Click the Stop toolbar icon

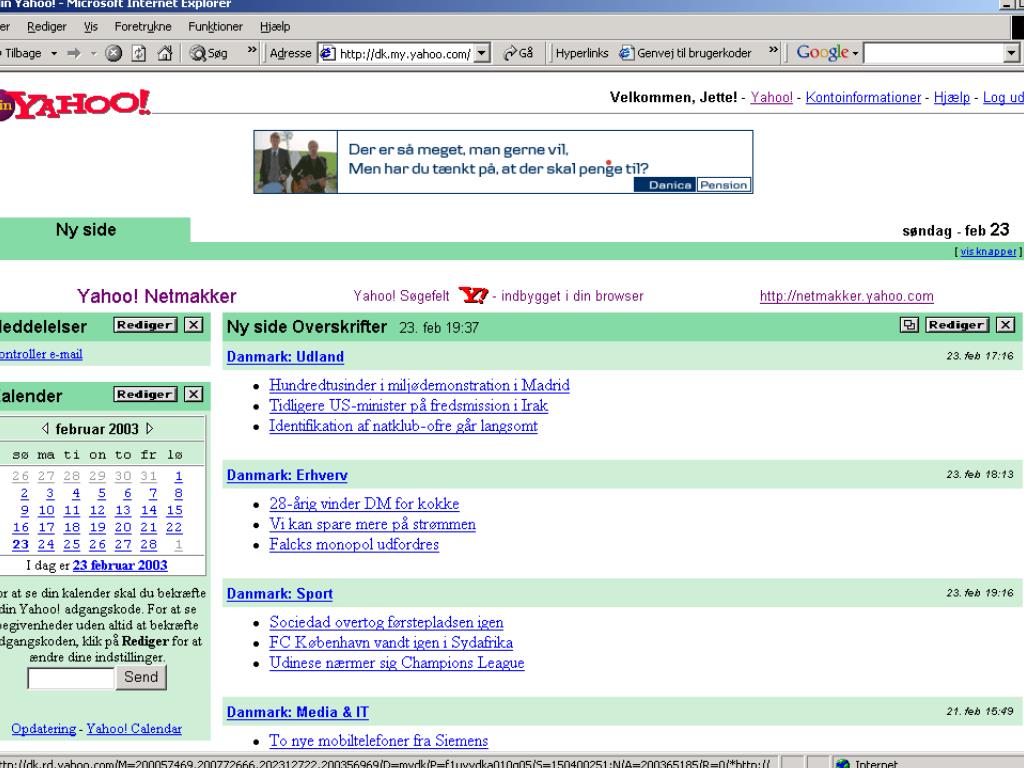click(114, 53)
